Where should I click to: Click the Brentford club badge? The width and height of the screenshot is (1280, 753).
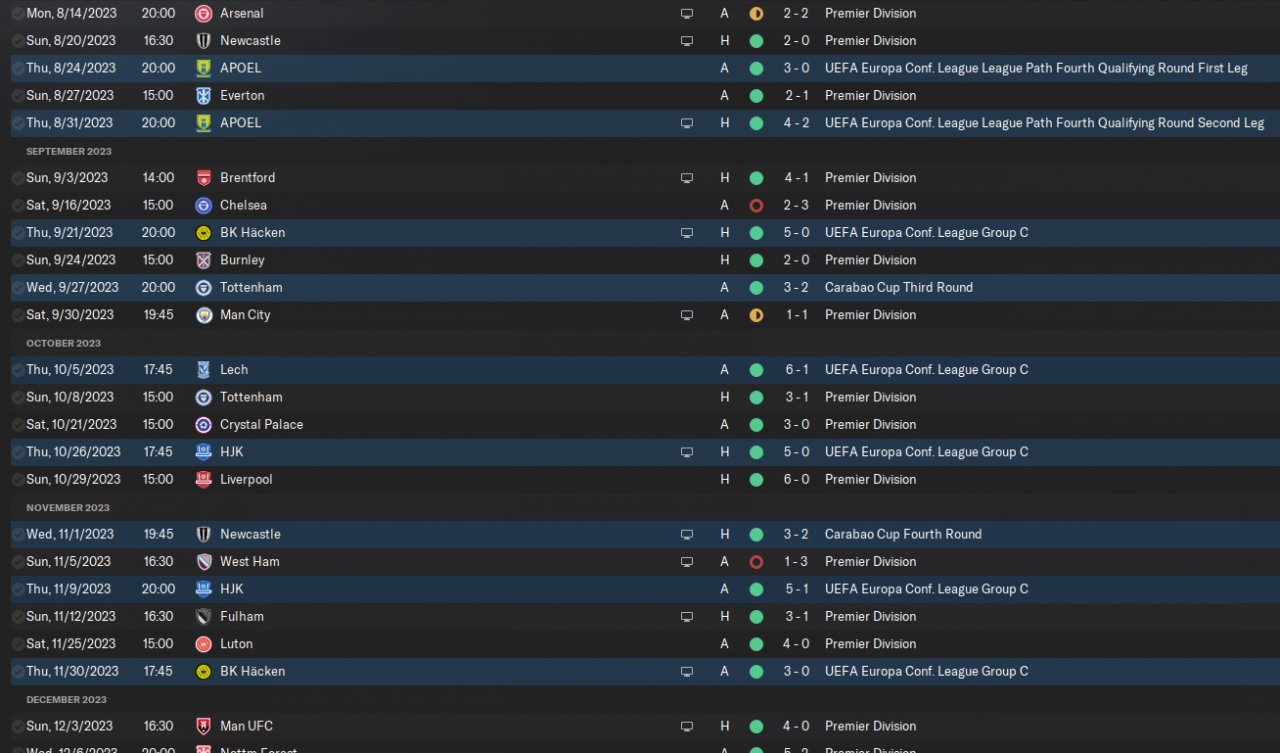[203, 178]
